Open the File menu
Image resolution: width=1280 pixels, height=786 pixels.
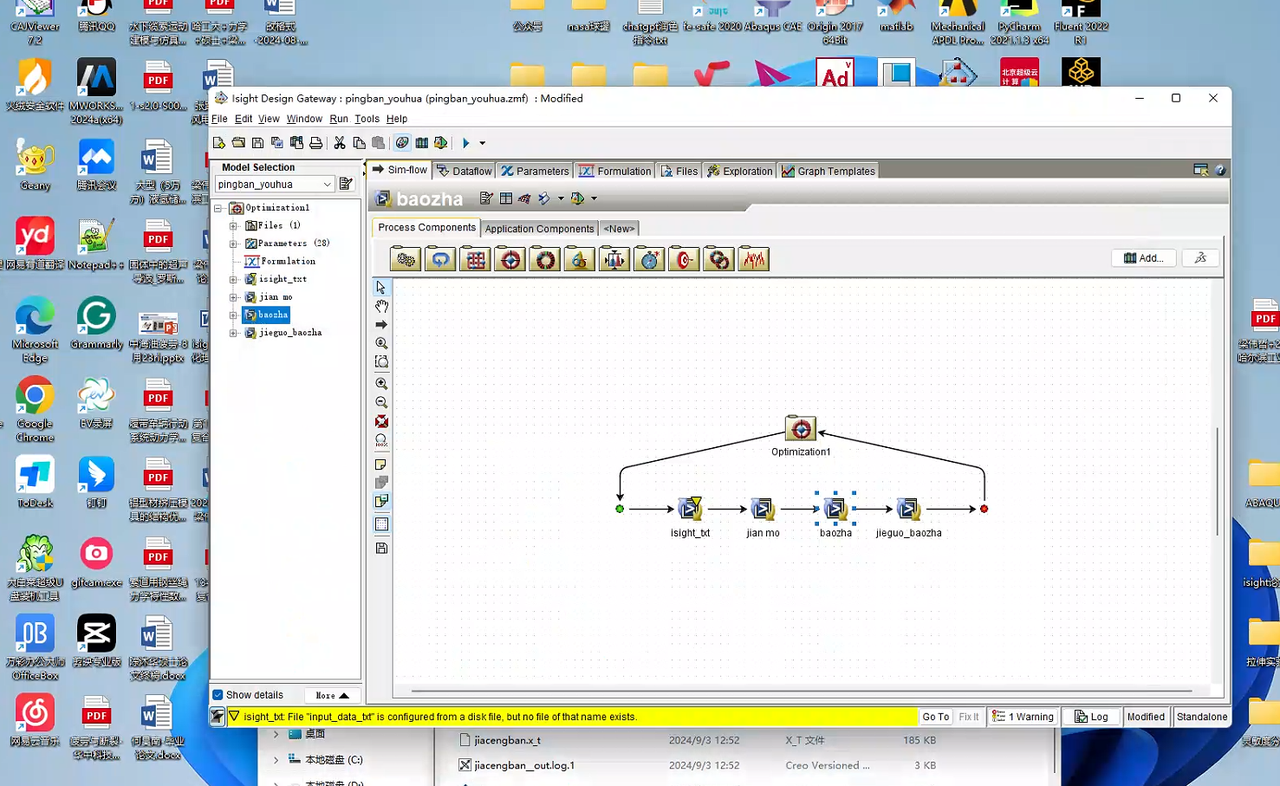pos(219,119)
